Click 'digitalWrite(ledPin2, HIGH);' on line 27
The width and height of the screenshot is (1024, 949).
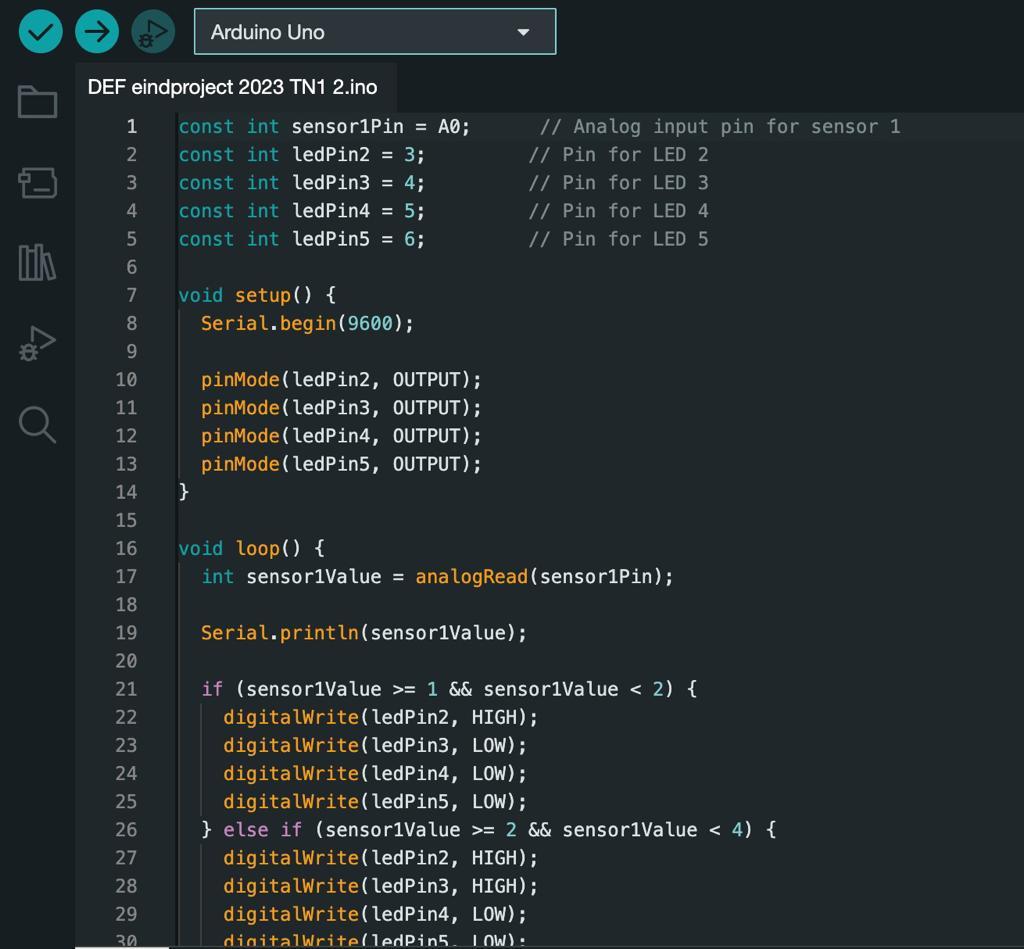380,858
